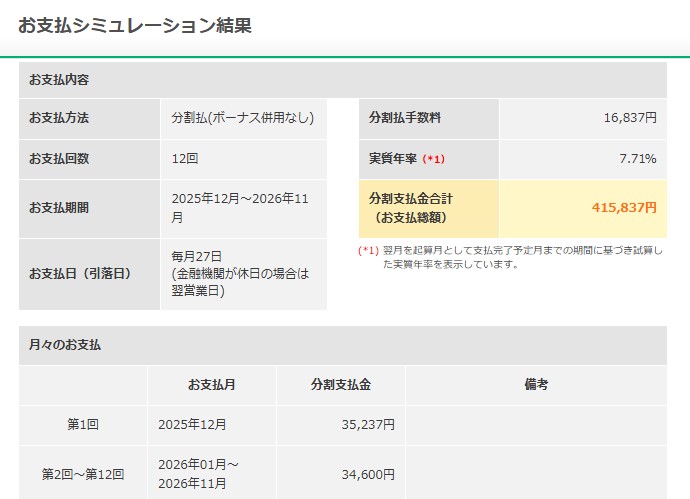Click the 2025年12月～2026年11月 period value
This screenshot has height=499, width=690.
coord(241,208)
